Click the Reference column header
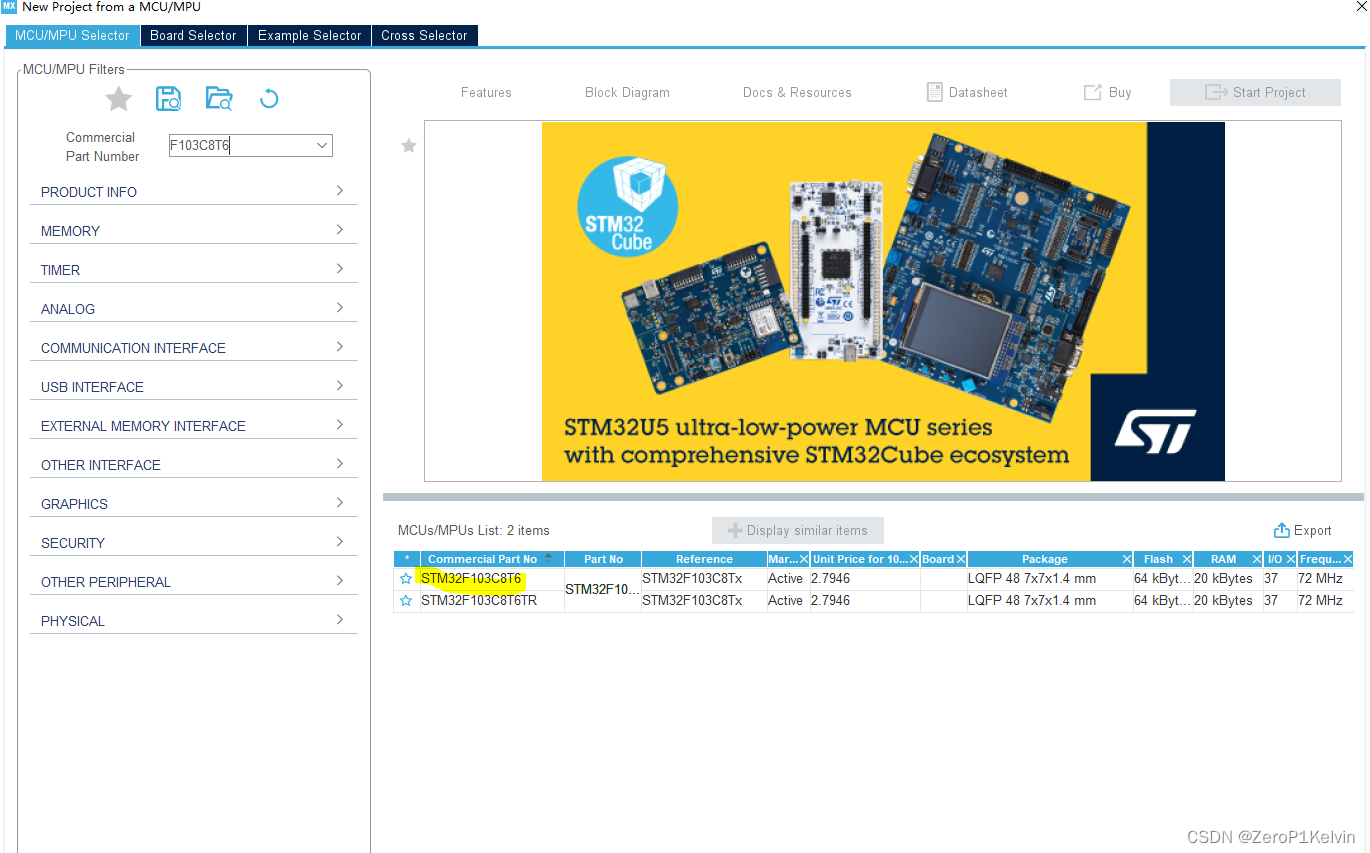 point(704,559)
